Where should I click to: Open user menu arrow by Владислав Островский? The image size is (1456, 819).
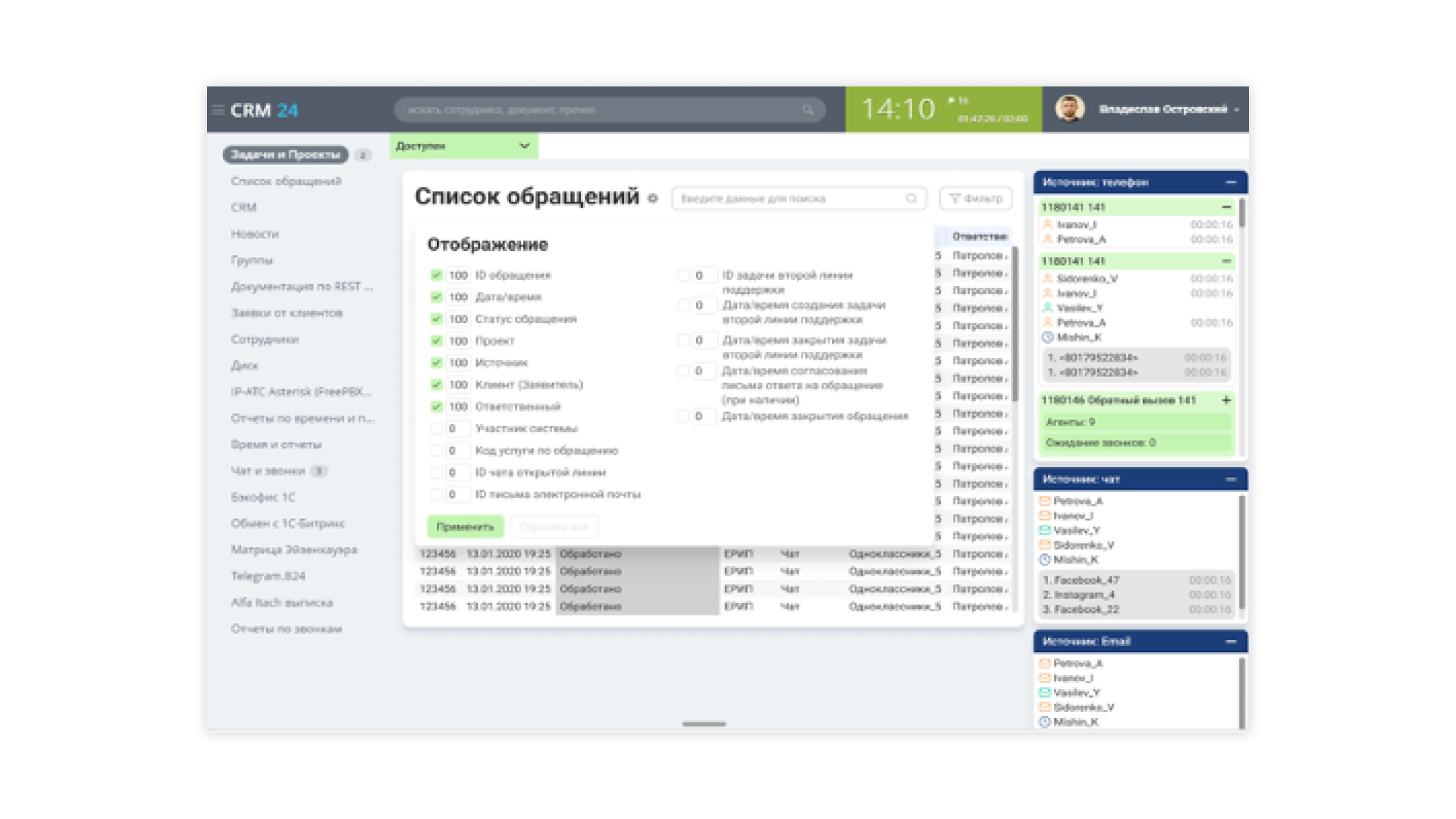tap(1237, 110)
